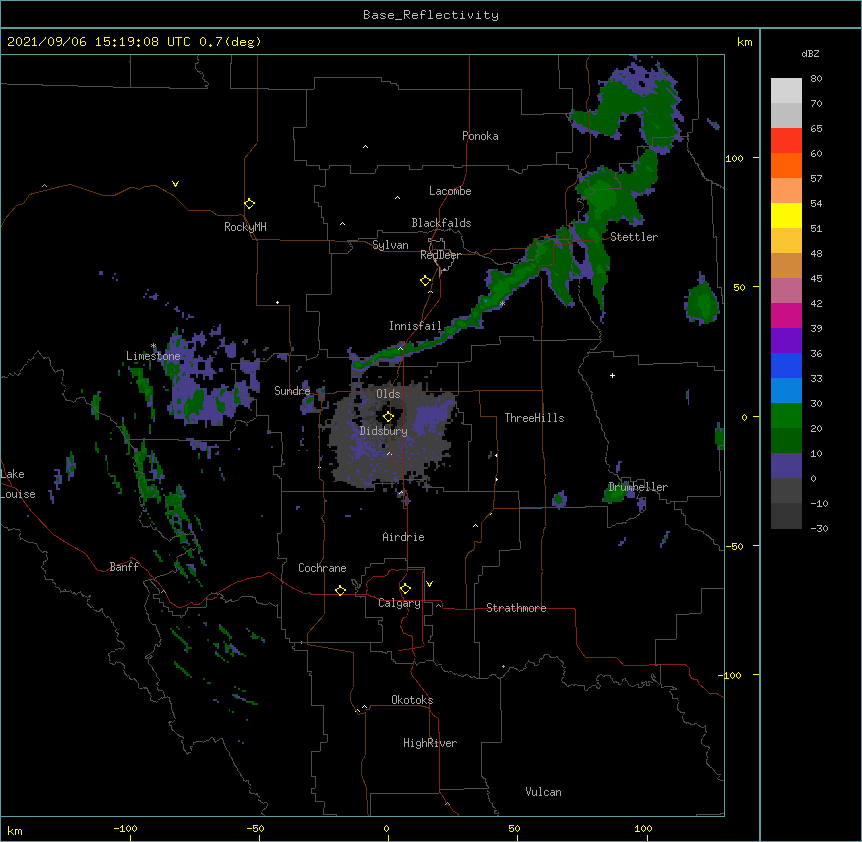The image size is (862, 842).
Task: Click the white plus marker north of Drumheller
Action: (x=612, y=375)
